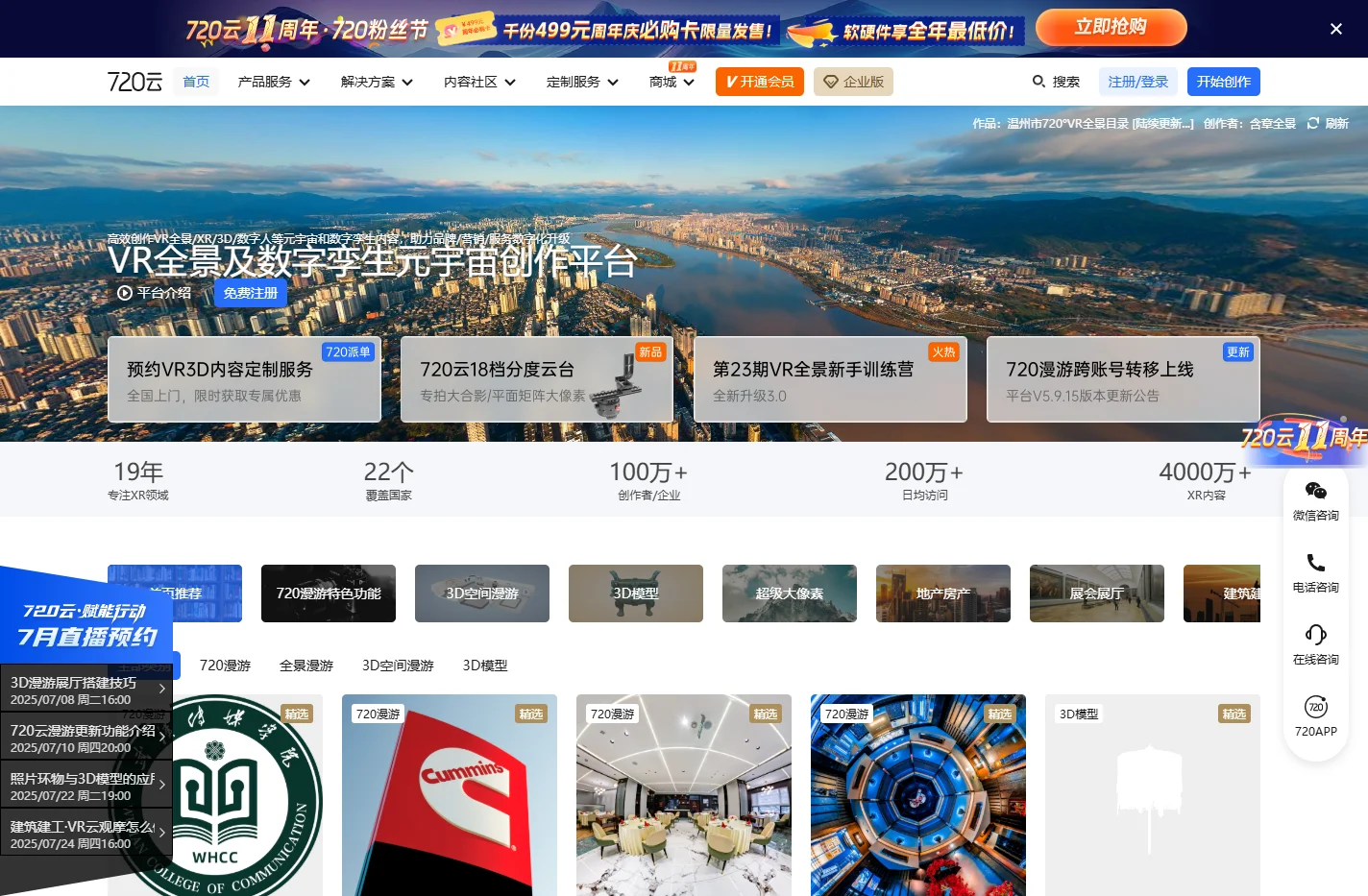This screenshot has height=896, width=1368.
Task: Open the banquet hall 720漫游 thumbnail
Action: click(684, 795)
